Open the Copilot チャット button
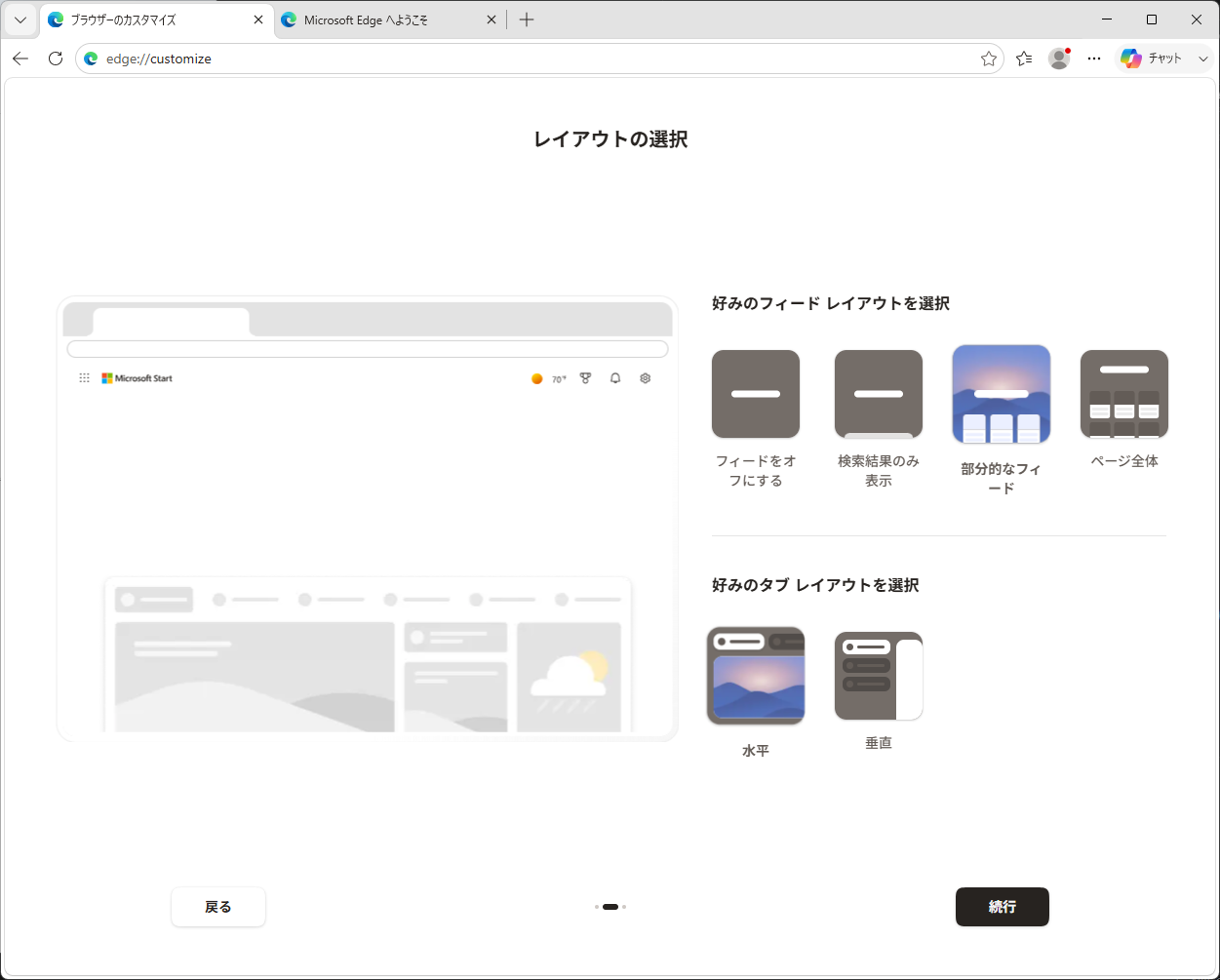This screenshot has width=1220, height=980. (x=1152, y=59)
